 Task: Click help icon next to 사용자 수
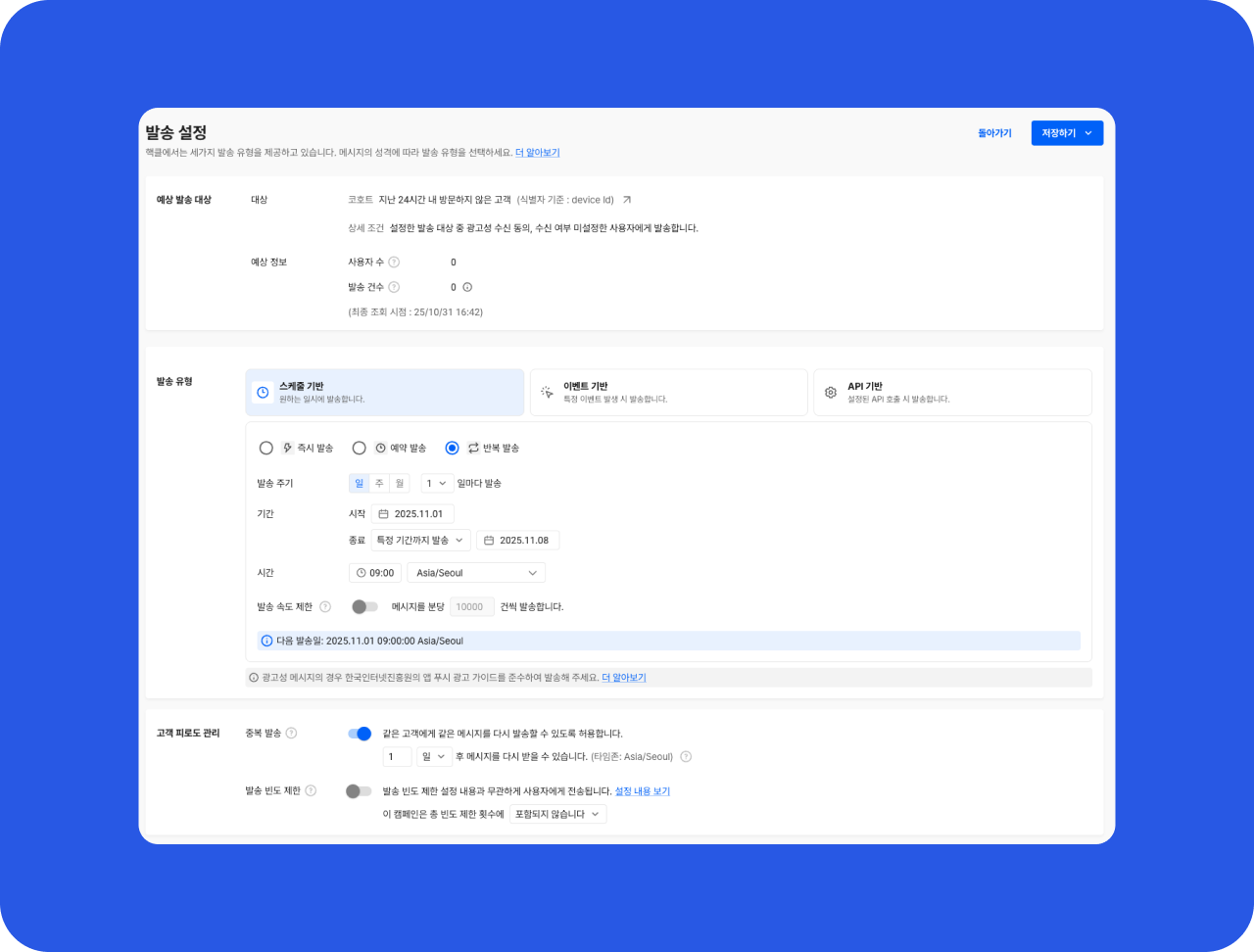click(x=394, y=262)
